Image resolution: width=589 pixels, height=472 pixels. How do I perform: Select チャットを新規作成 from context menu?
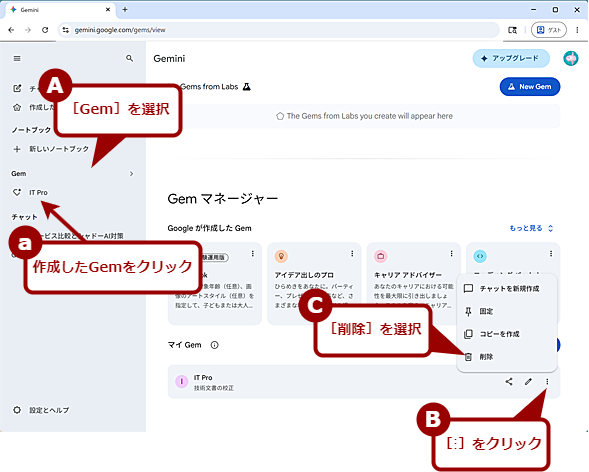coord(507,288)
